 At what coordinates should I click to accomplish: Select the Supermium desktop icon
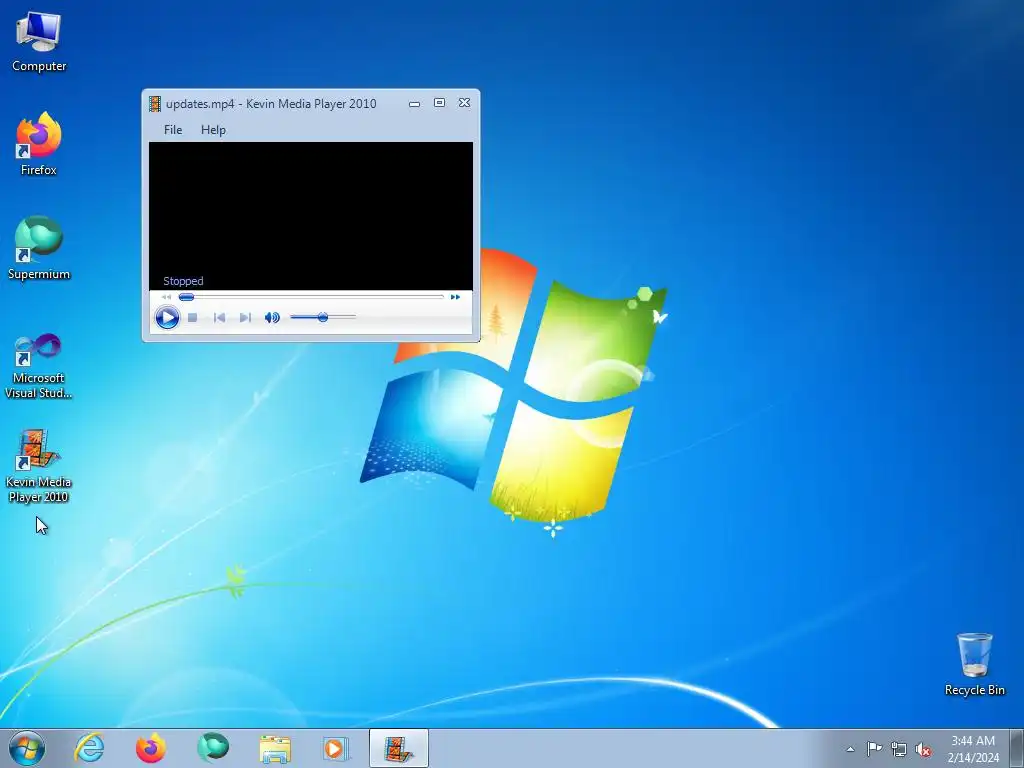[39, 248]
